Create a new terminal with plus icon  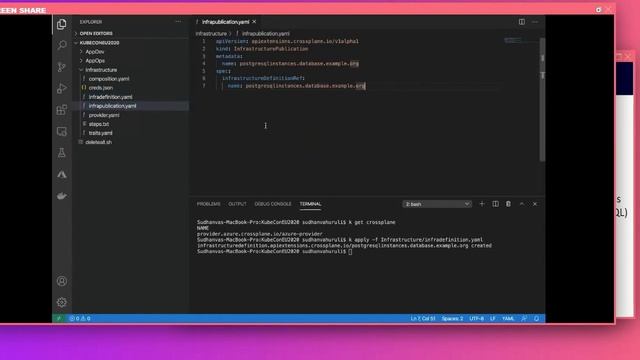tap(482, 204)
